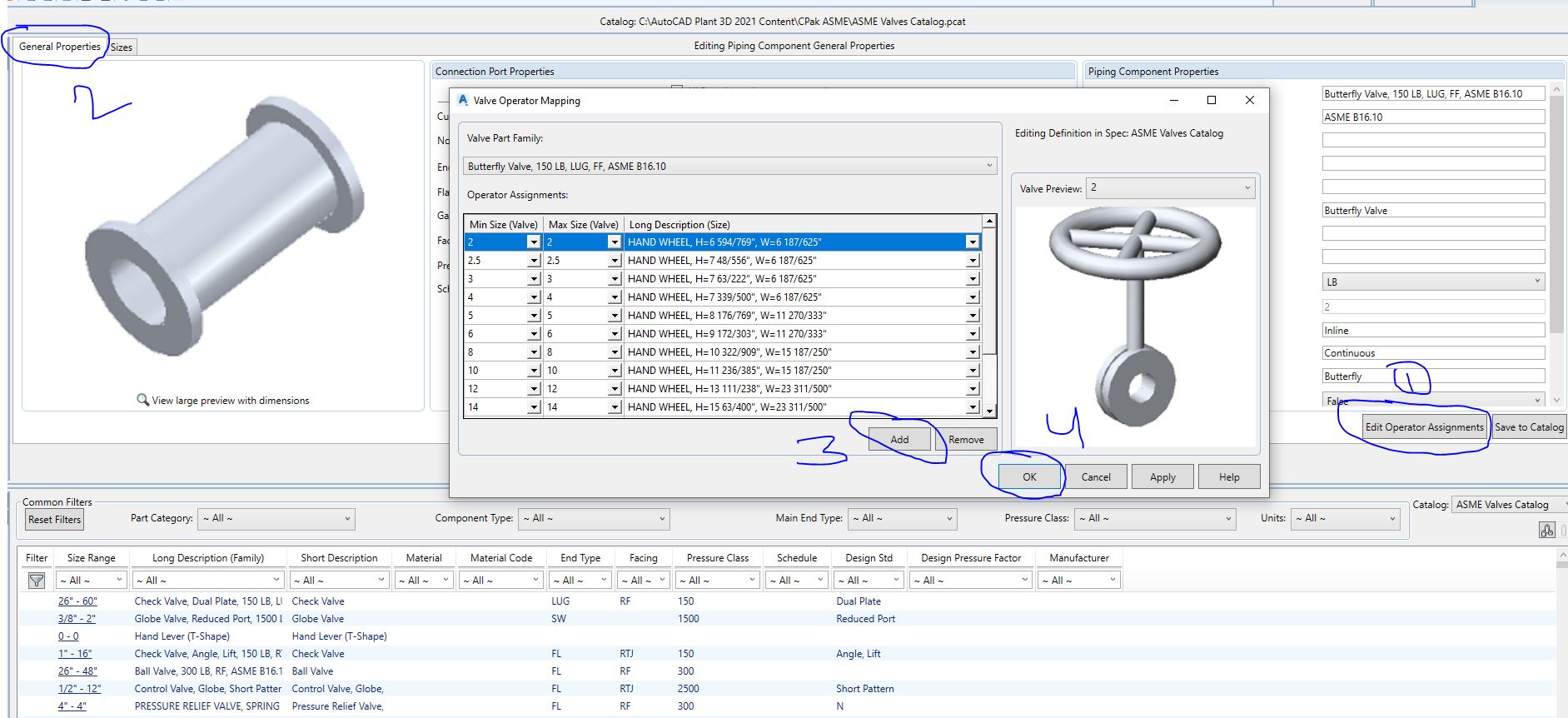Open the 26" - 60" size range link
This screenshot has height=718, width=1568.
pos(77,601)
